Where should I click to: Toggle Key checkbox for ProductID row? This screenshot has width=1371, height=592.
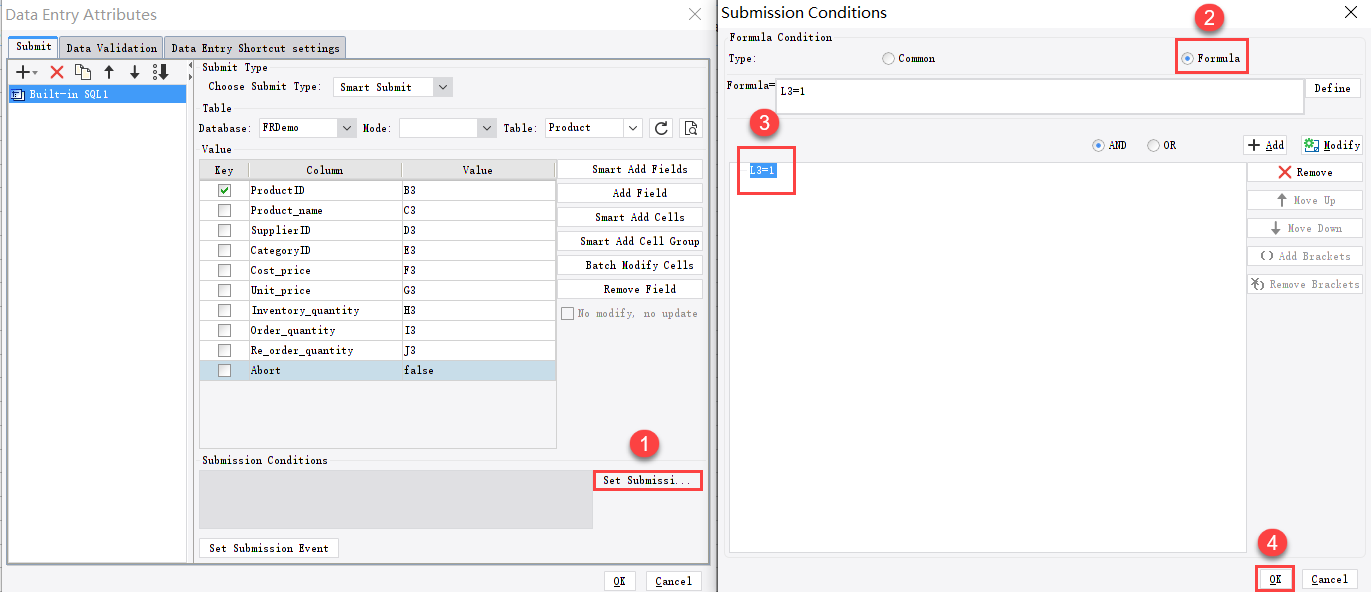(224, 190)
